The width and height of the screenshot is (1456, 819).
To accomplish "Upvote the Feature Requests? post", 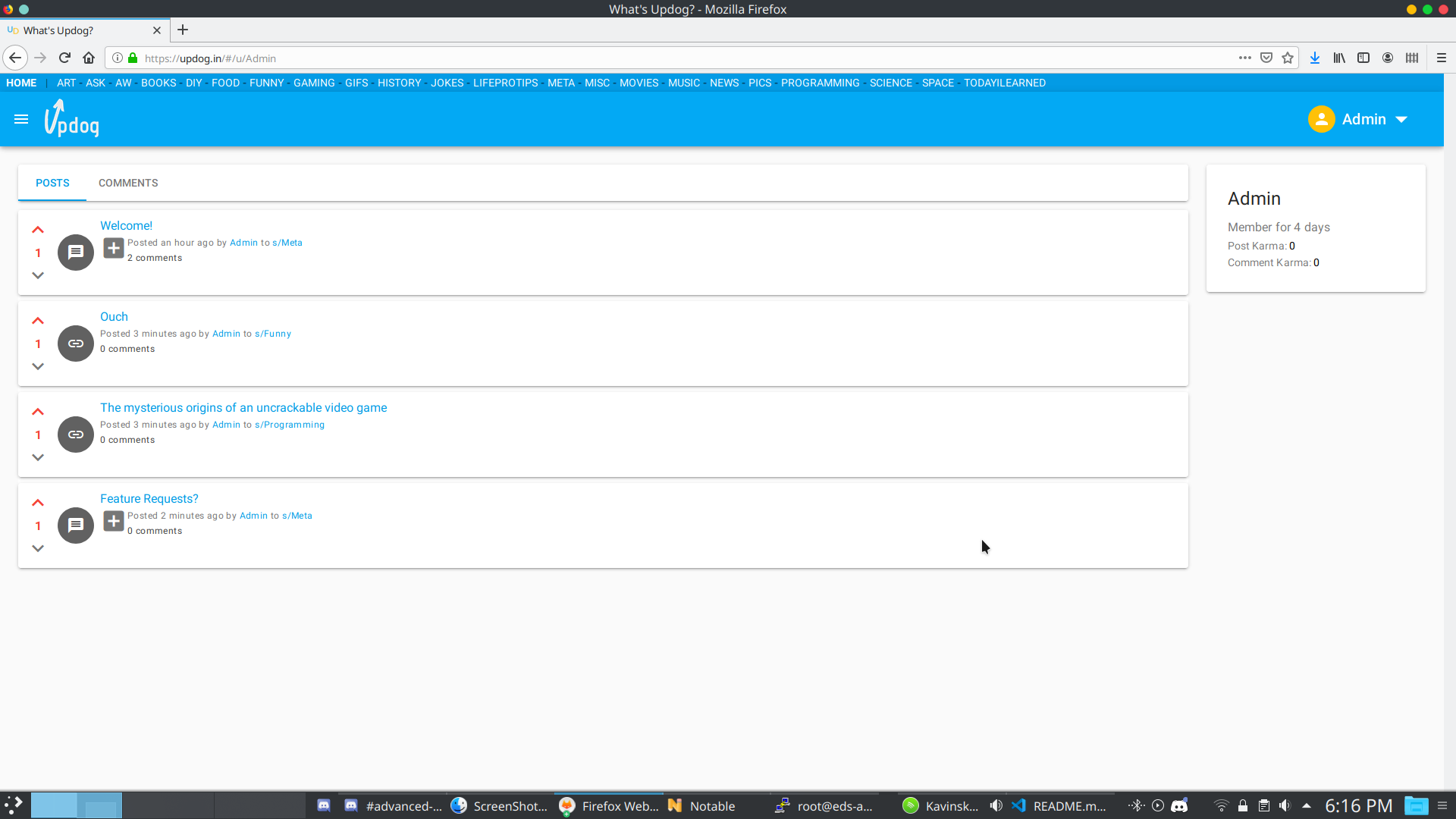I will [x=38, y=503].
